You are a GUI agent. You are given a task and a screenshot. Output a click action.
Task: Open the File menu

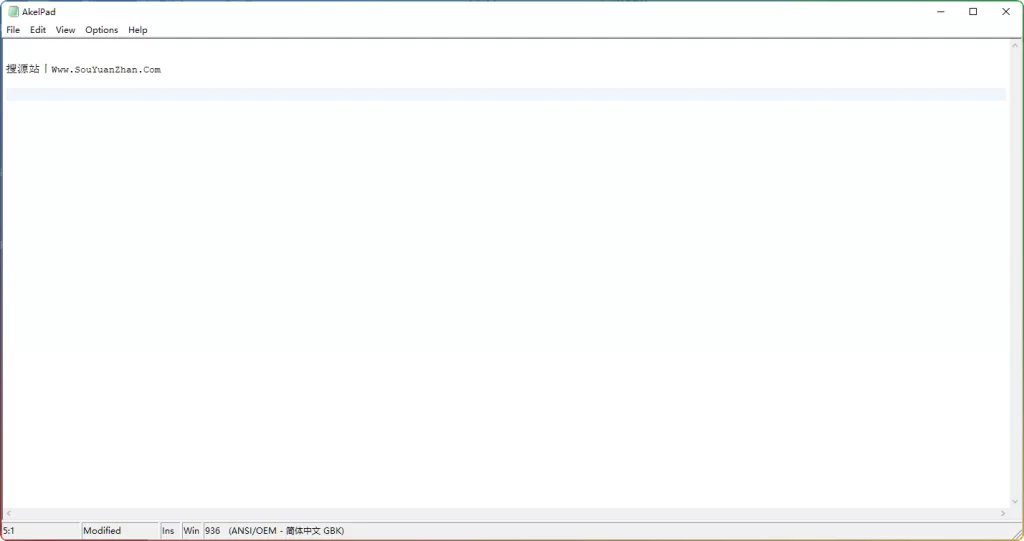pyautogui.click(x=13, y=30)
